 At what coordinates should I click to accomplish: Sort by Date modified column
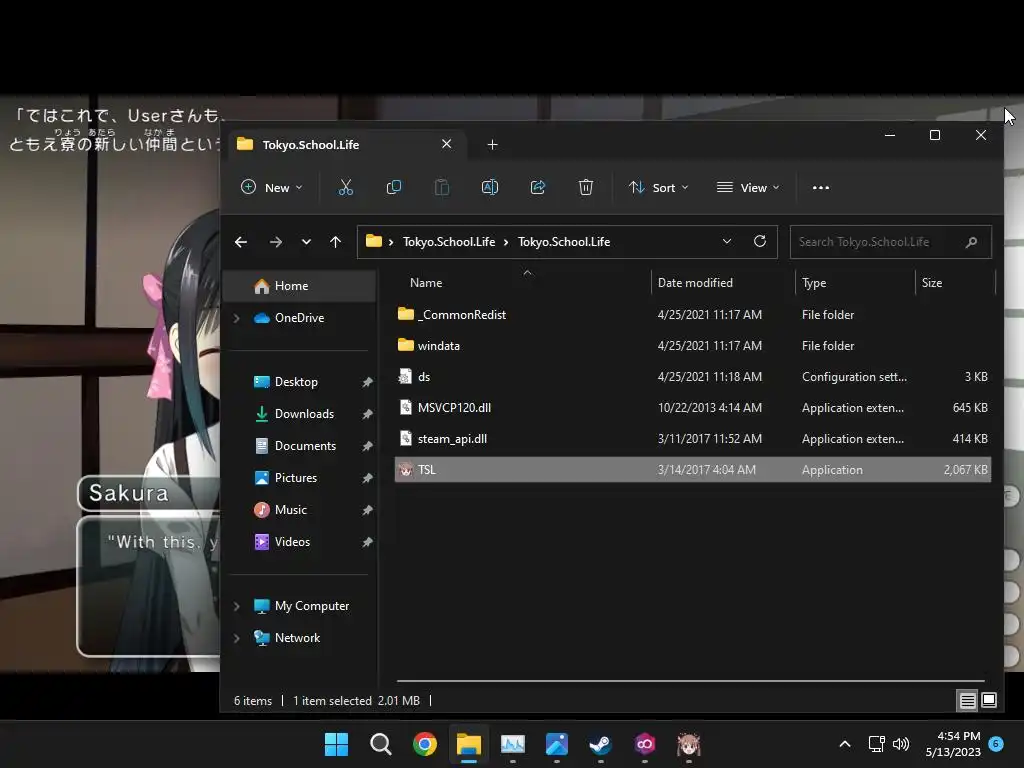[x=695, y=283]
